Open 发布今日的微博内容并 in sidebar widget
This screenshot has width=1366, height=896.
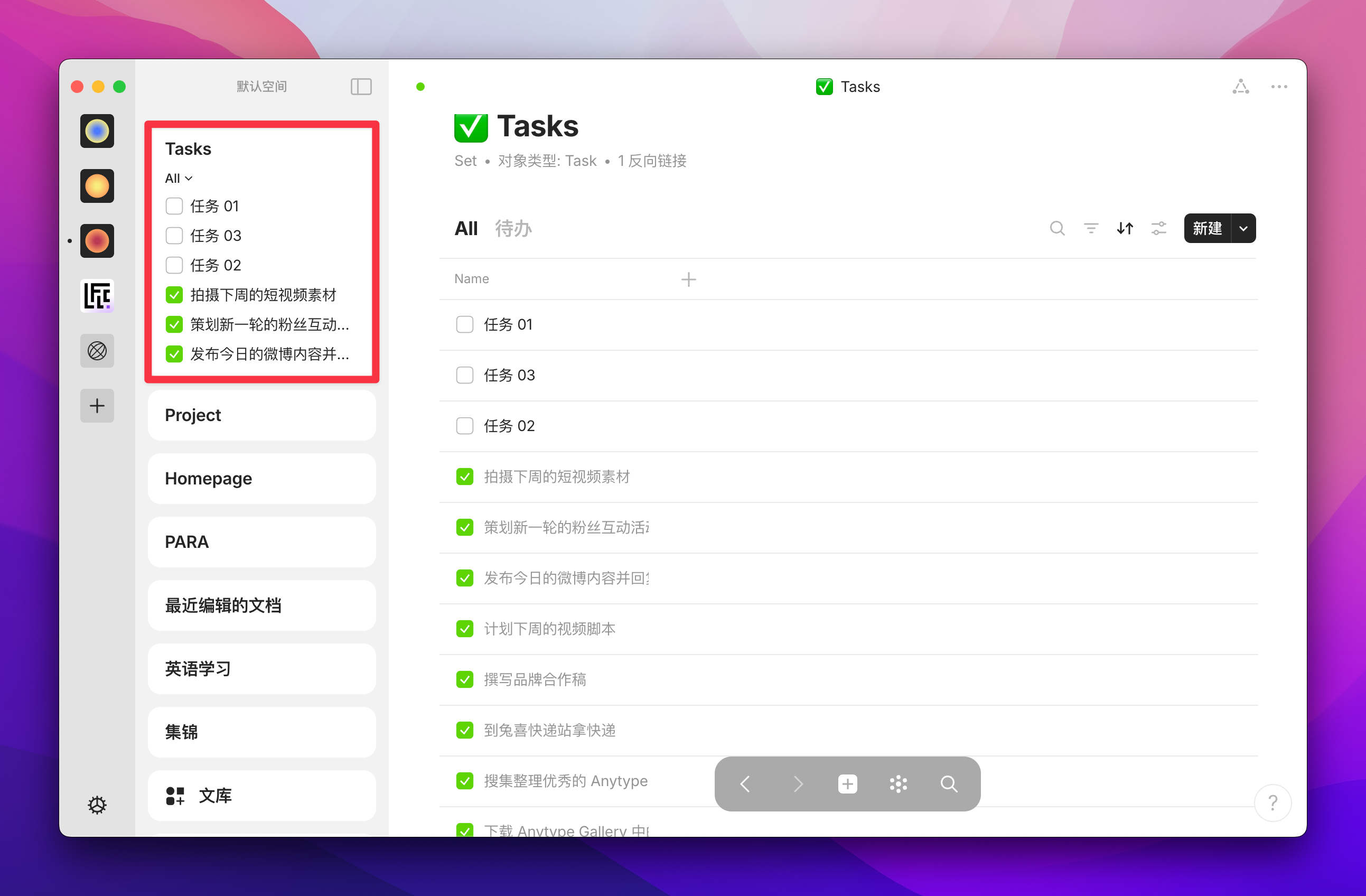pos(270,354)
